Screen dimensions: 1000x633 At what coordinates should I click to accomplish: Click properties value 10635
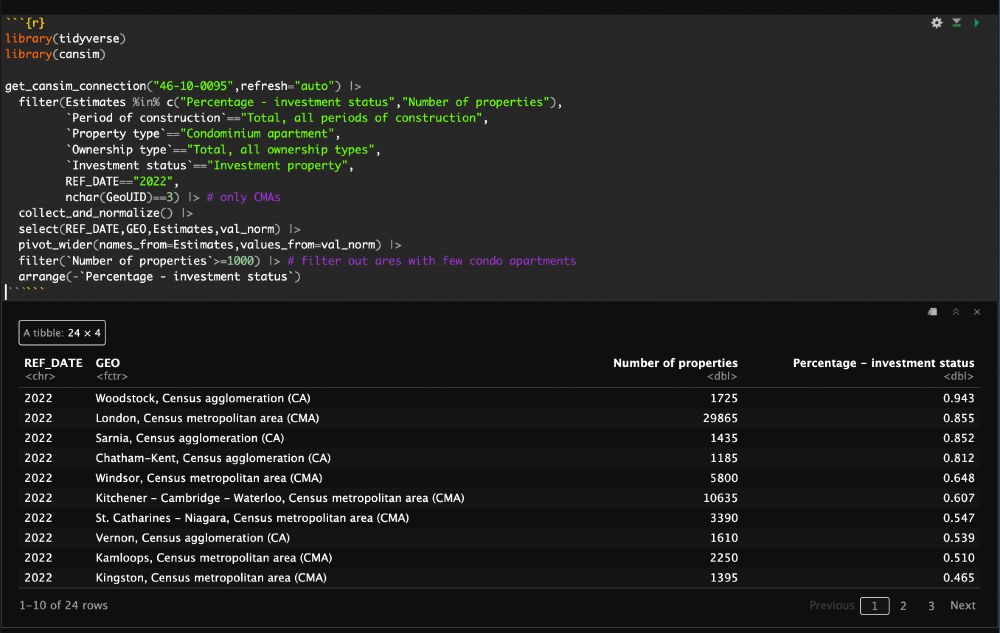click(x=720, y=498)
